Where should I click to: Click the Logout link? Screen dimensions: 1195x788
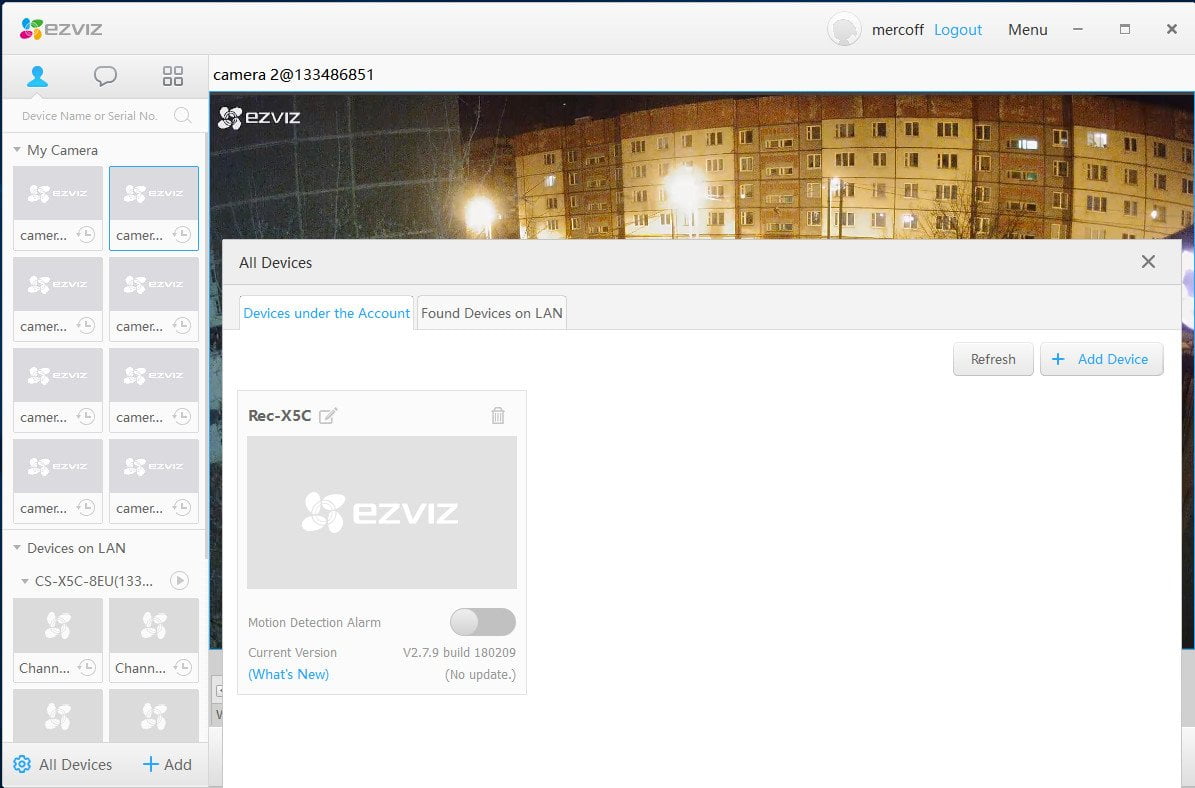[x=958, y=30]
